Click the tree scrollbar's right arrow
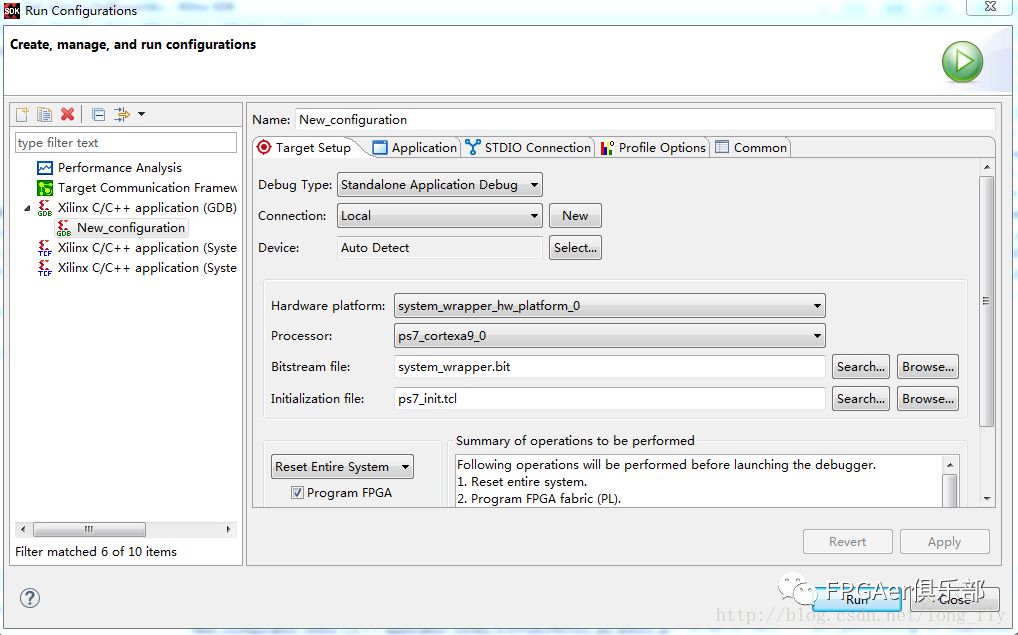The width and height of the screenshot is (1018, 635). pyautogui.click(x=229, y=529)
